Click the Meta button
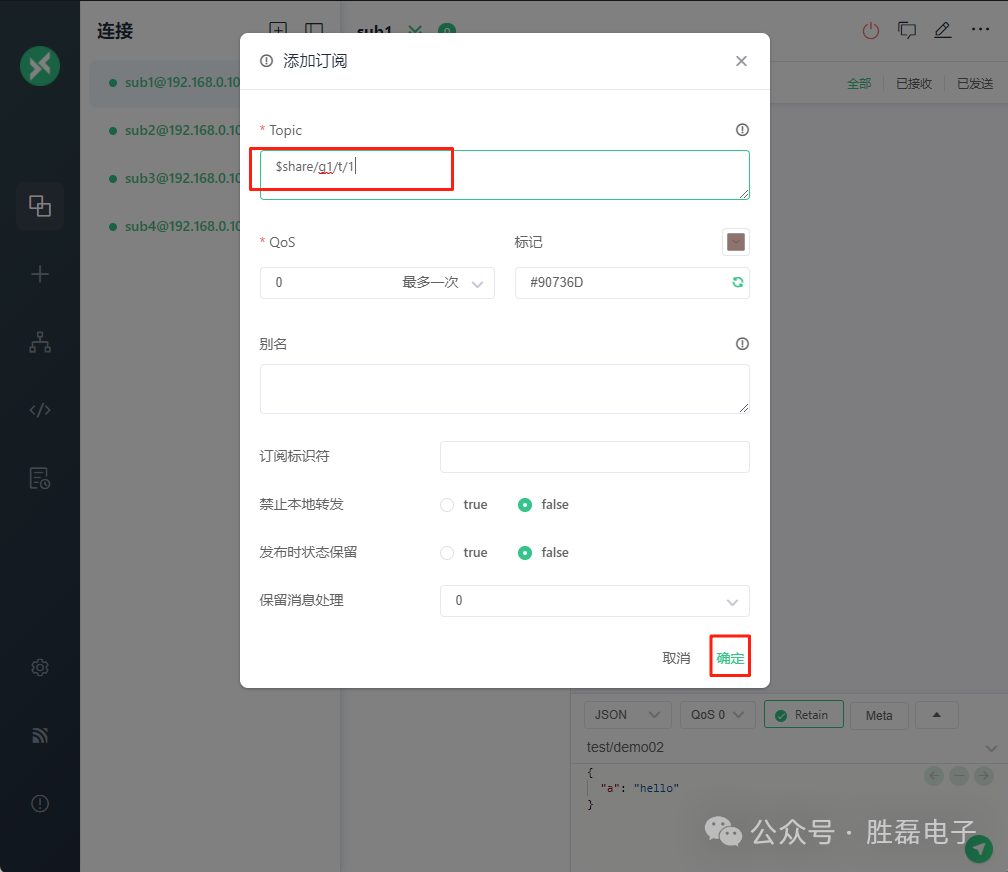Screen dimensions: 1008x872 (x=879, y=715)
